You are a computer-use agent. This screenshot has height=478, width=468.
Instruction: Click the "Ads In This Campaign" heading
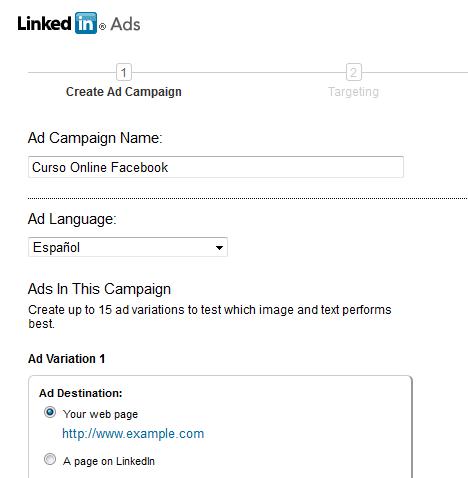[x=99, y=289]
